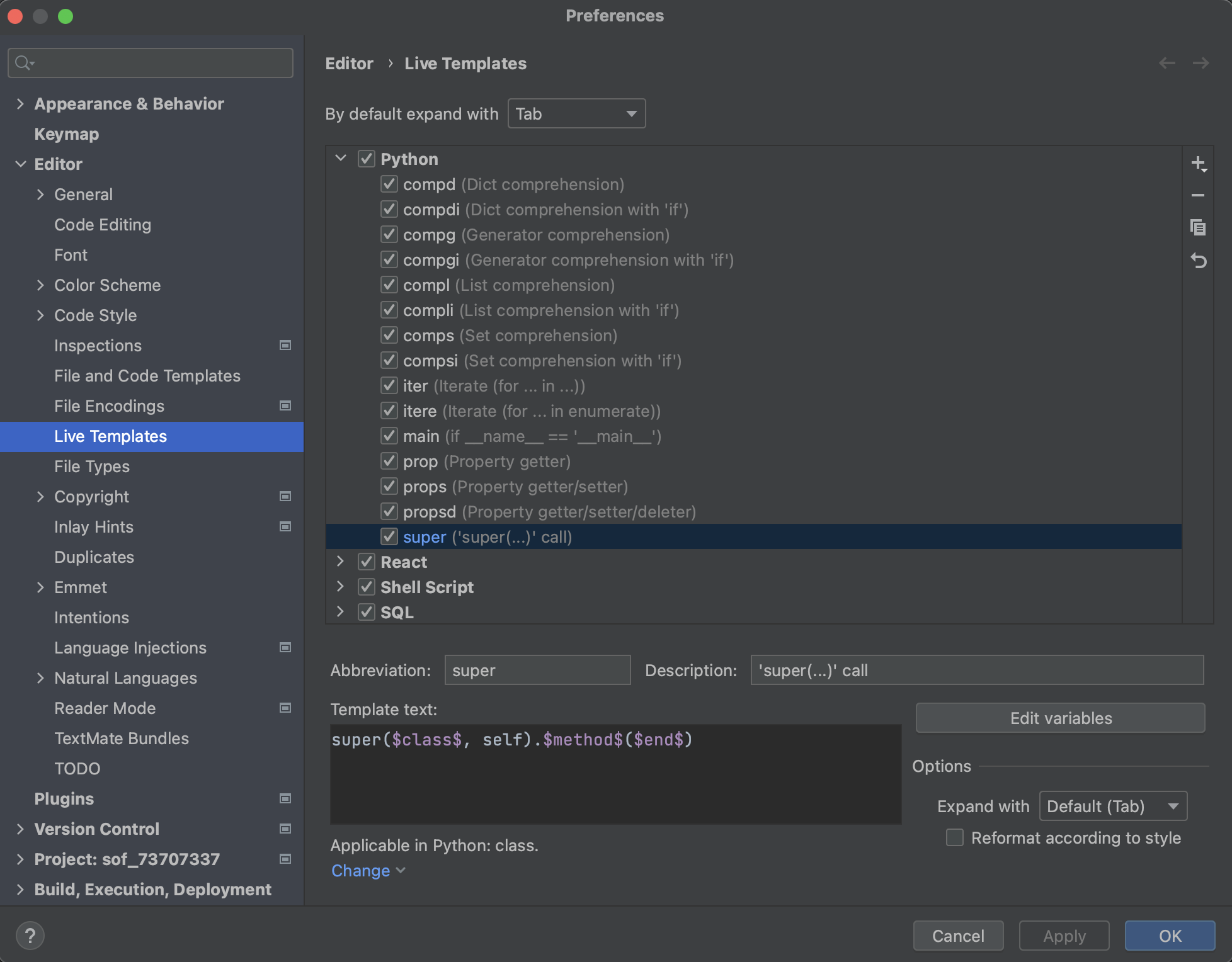Click inside the Template text editor
The width and height of the screenshot is (1232, 962).
pos(615,774)
